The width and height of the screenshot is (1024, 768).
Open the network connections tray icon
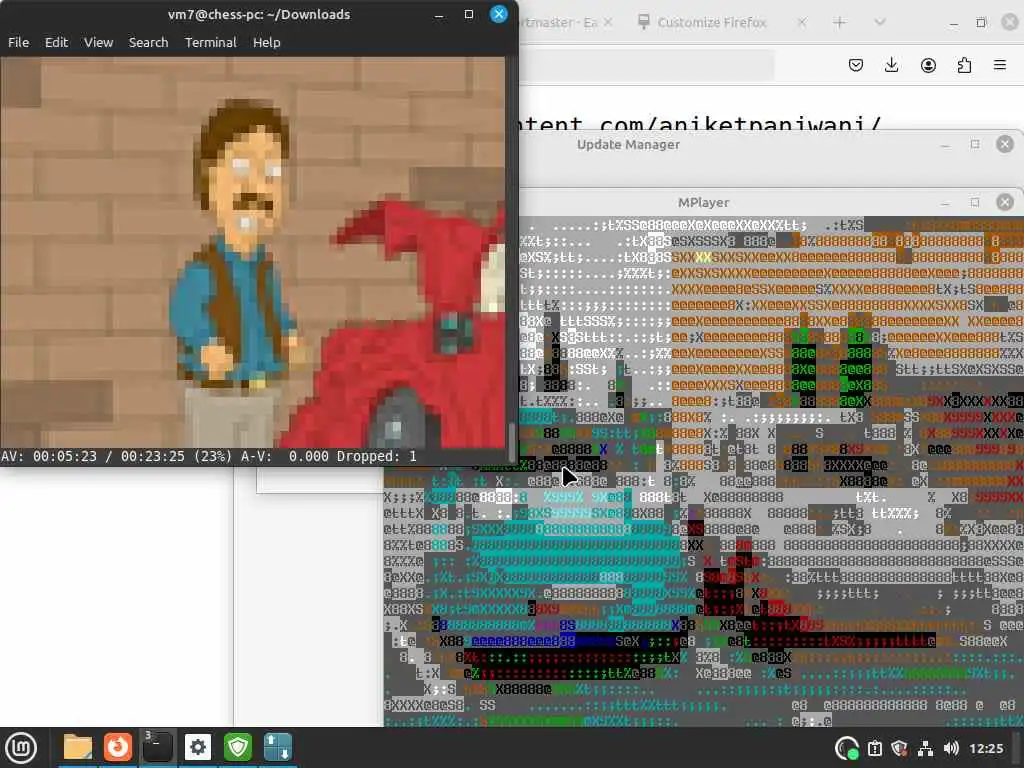tap(925, 748)
